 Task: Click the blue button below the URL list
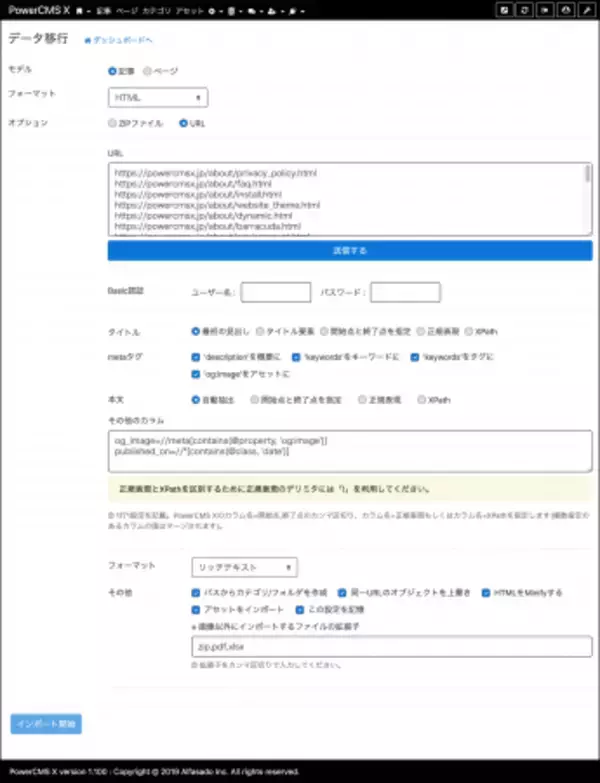coord(349,250)
